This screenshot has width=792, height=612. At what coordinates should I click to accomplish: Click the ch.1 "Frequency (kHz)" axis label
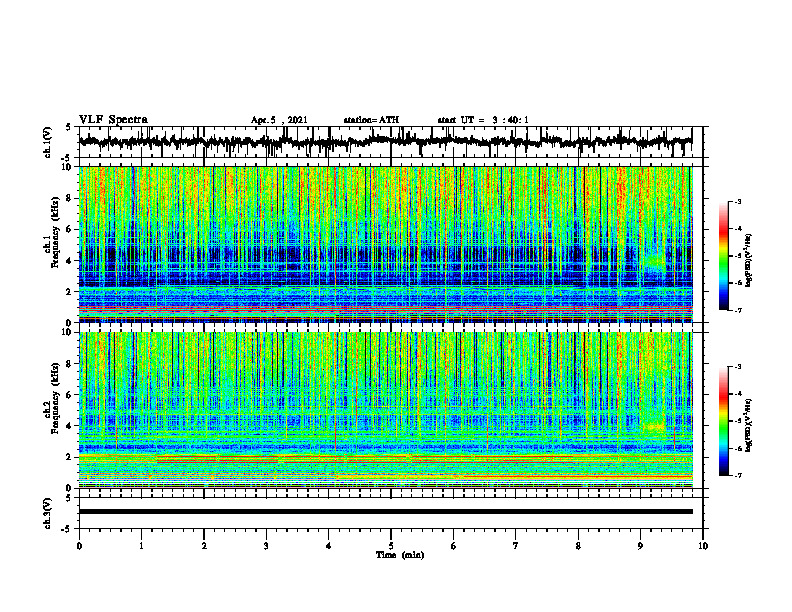55,233
